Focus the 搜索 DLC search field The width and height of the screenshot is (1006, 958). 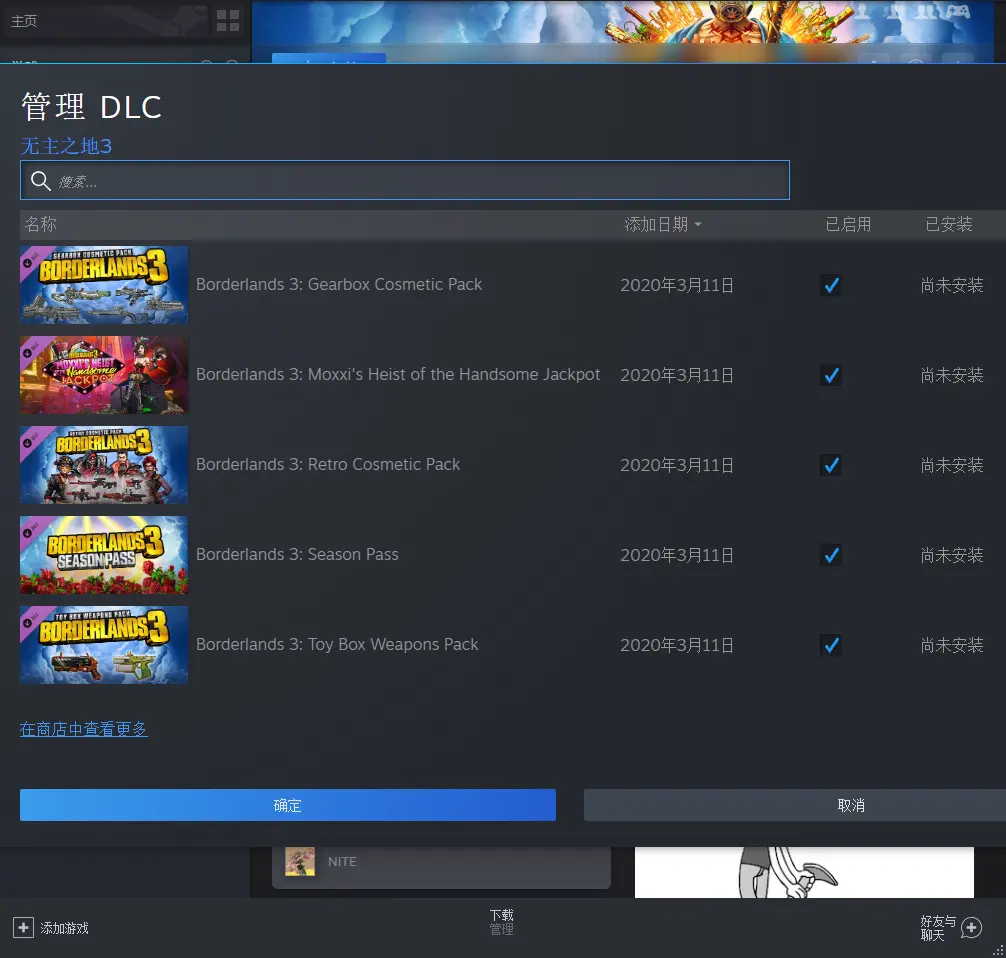pyautogui.click(x=405, y=180)
